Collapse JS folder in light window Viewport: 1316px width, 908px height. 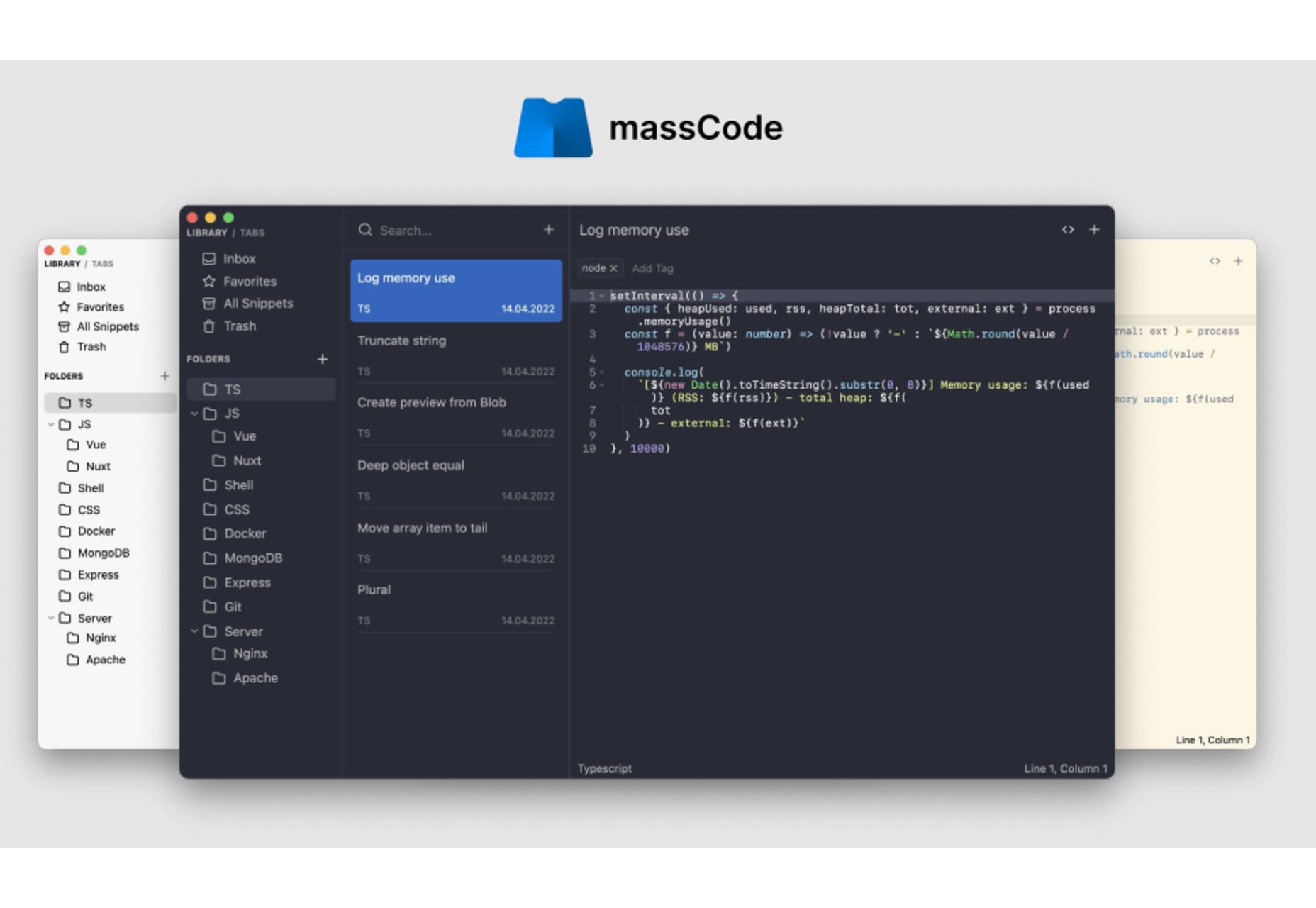click(x=51, y=424)
